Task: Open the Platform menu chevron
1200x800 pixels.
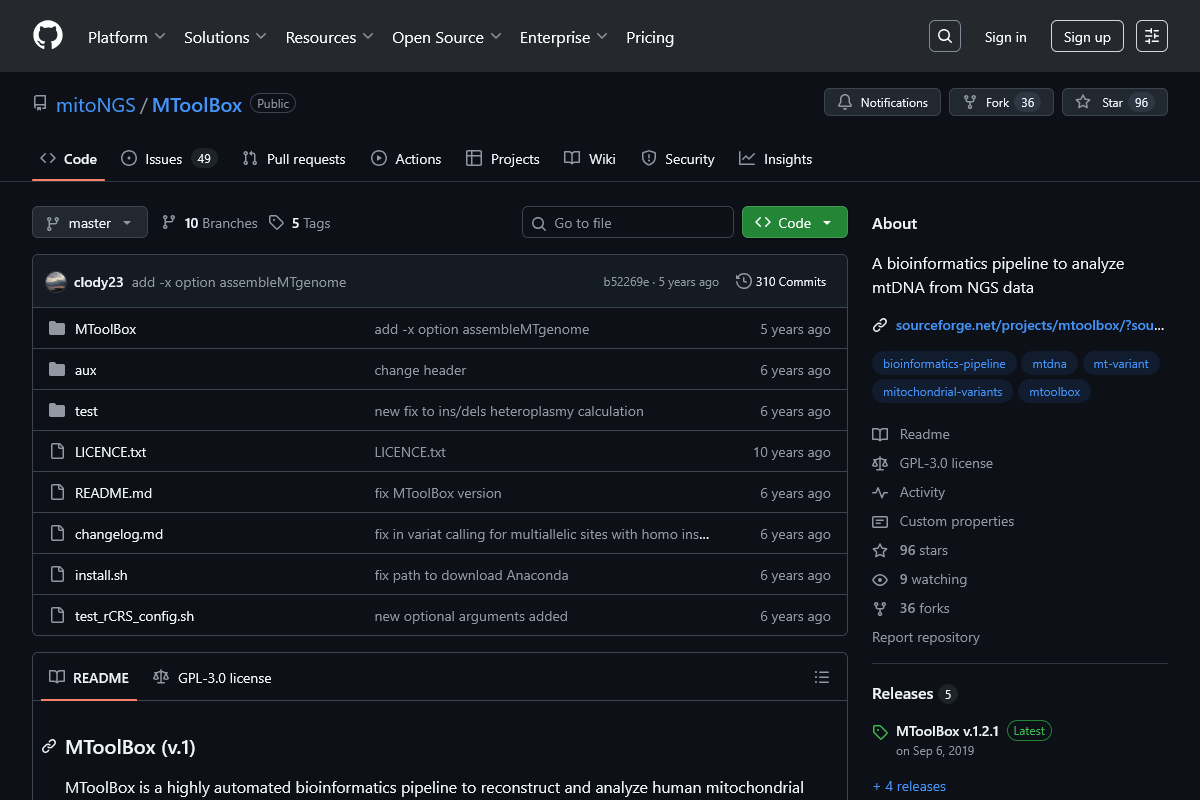Action: pos(162,36)
